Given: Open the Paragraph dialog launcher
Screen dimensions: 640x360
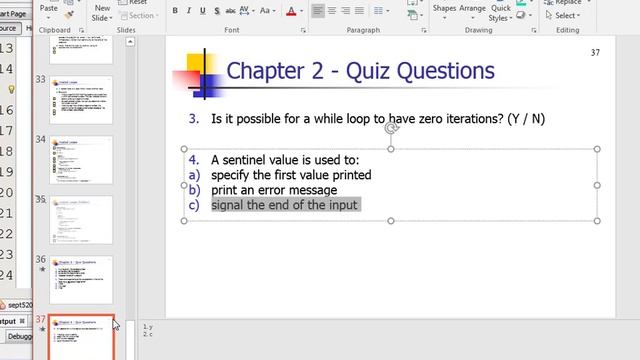Looking at the screenshot, I should coord(424,30).
